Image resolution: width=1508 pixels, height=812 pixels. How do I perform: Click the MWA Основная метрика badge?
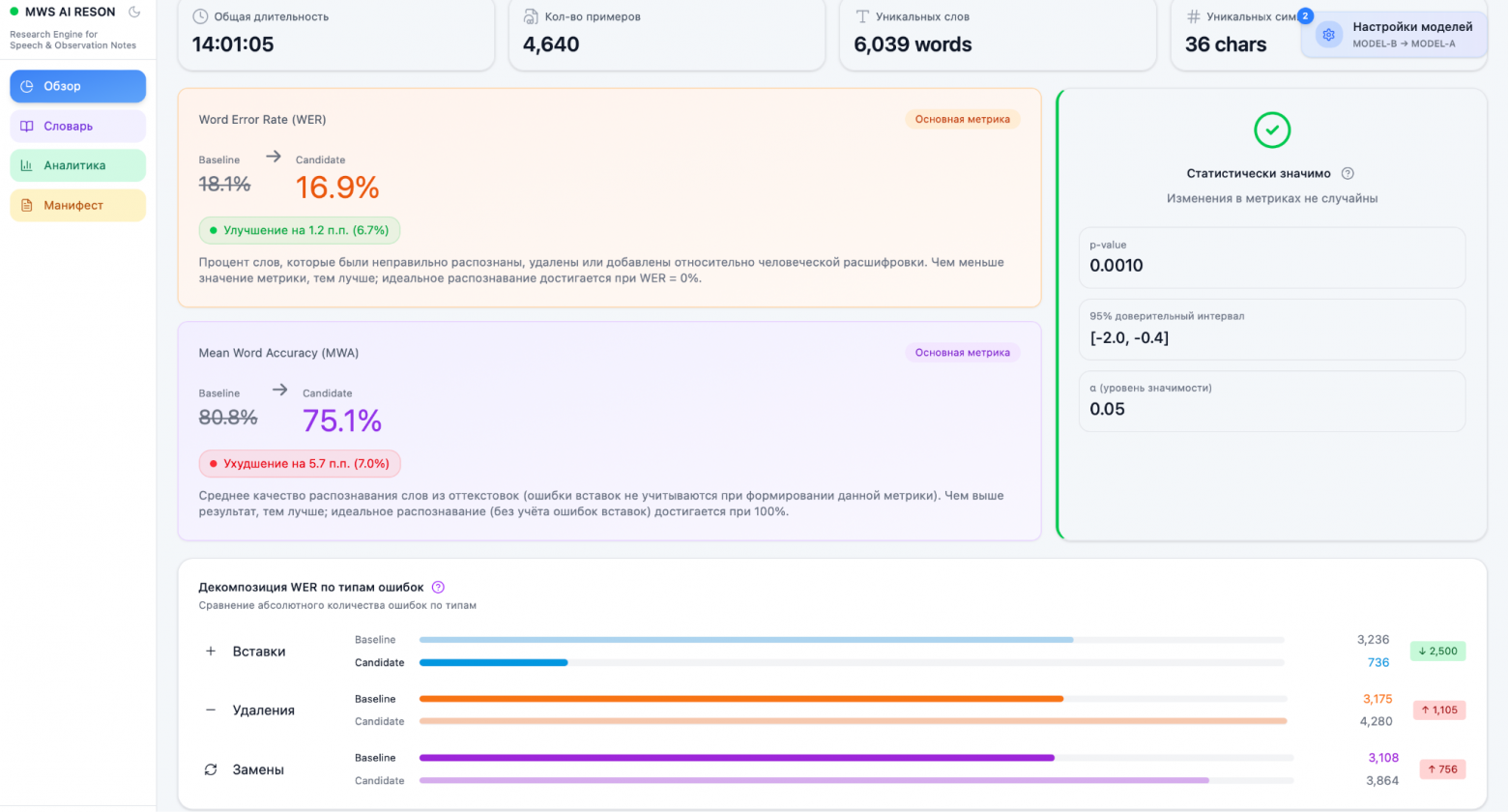click(x=963, y=353)
